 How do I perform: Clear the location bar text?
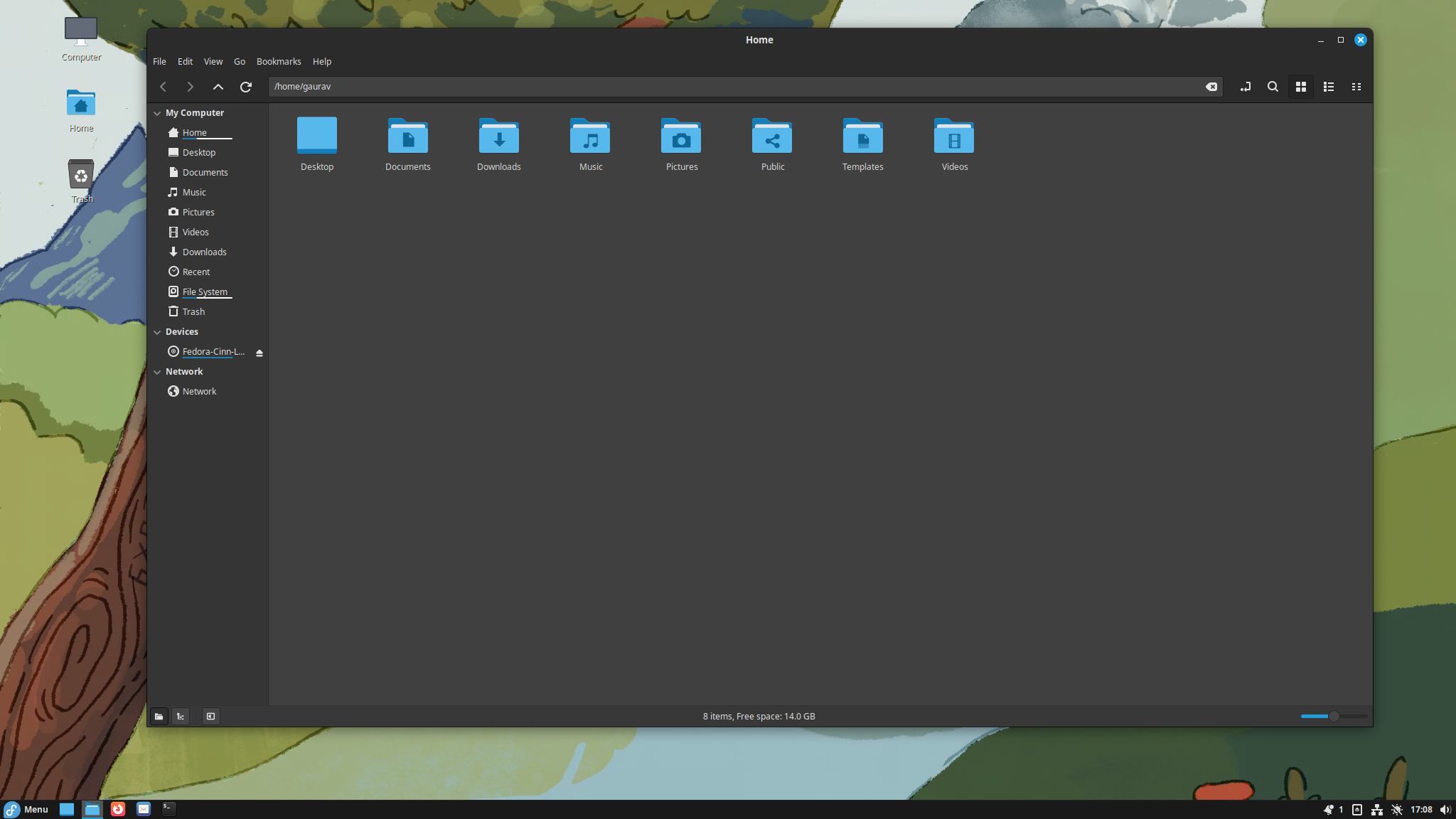(1211, 87)
